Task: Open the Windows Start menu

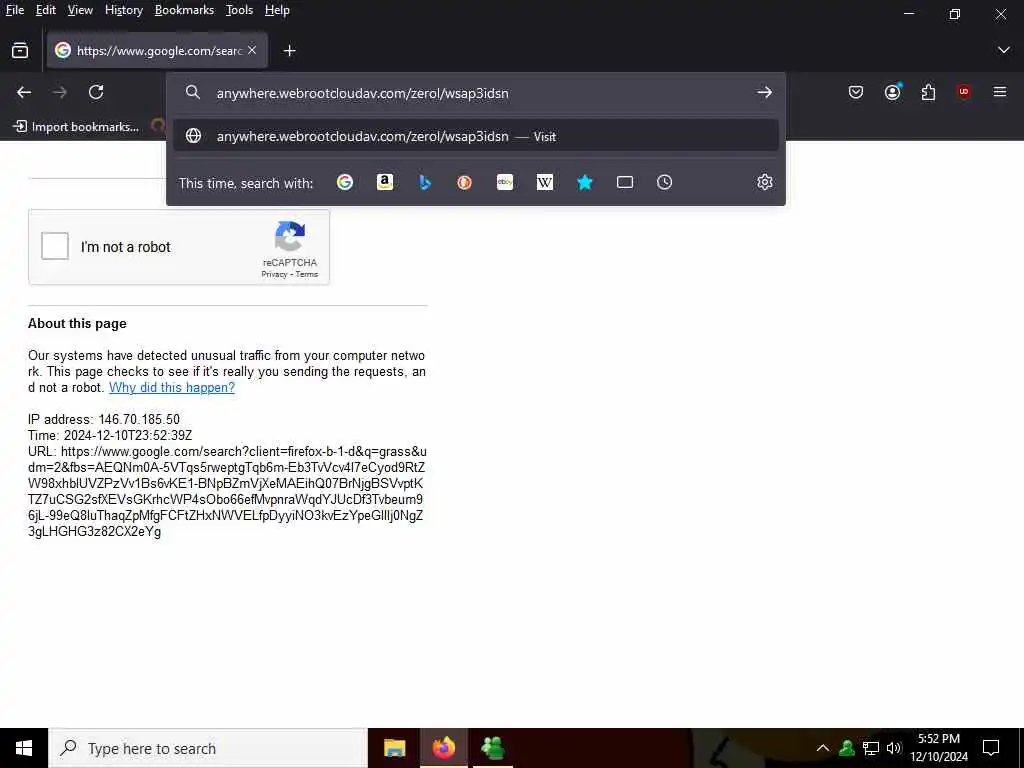Action: pos(24,748)
